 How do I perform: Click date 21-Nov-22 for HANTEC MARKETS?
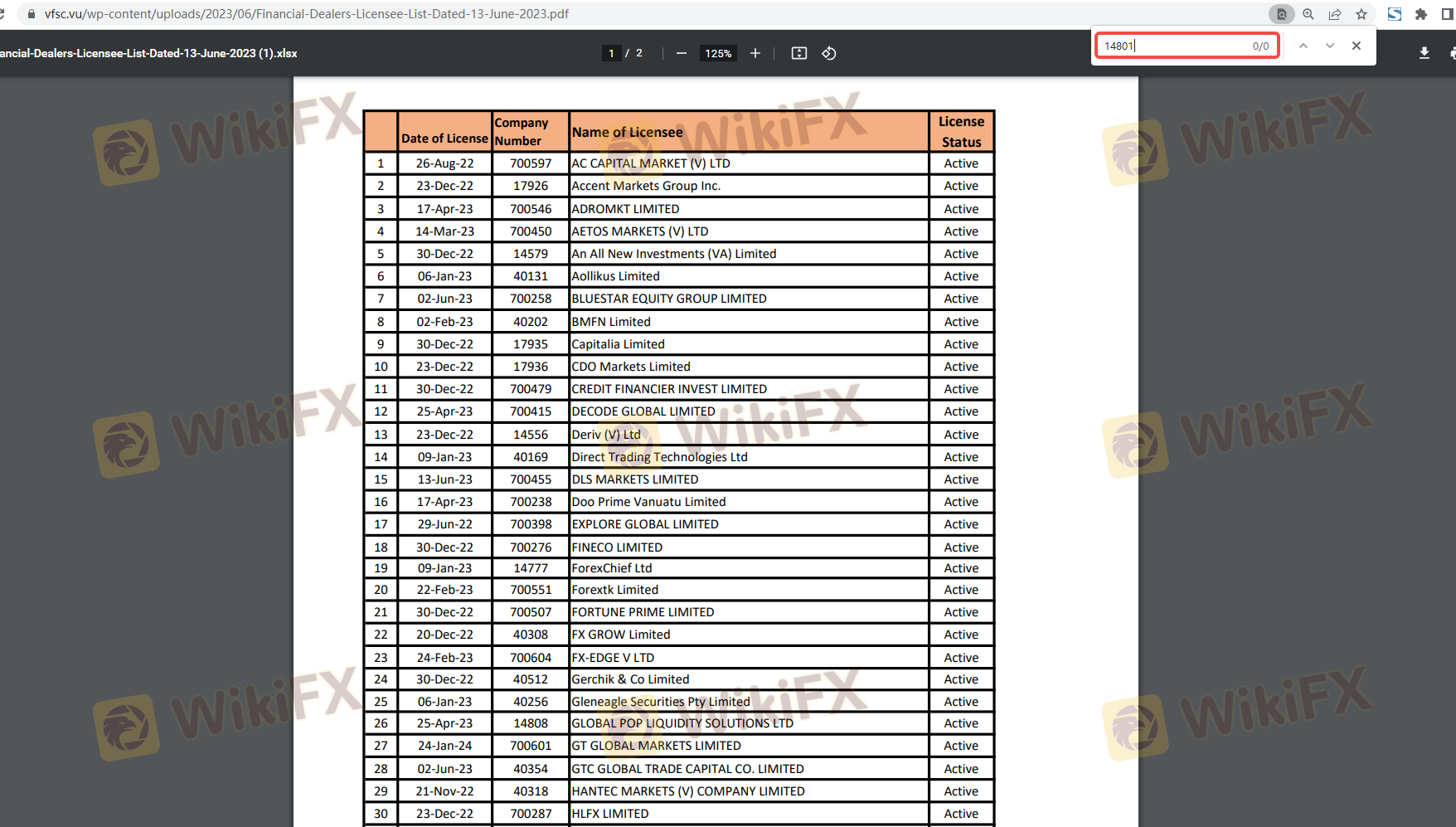444,791
